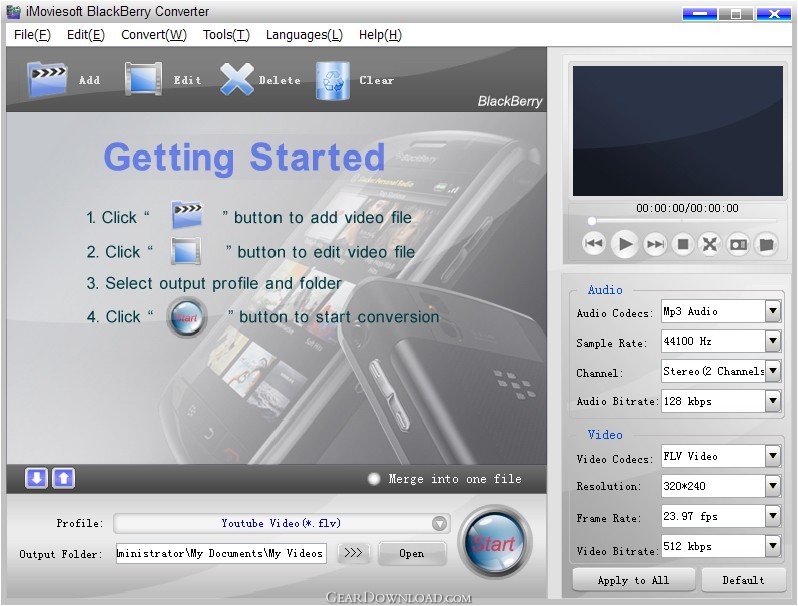Take a snapshot of the preview
This screenshot has width=798, height=606.
click(738, 244)
